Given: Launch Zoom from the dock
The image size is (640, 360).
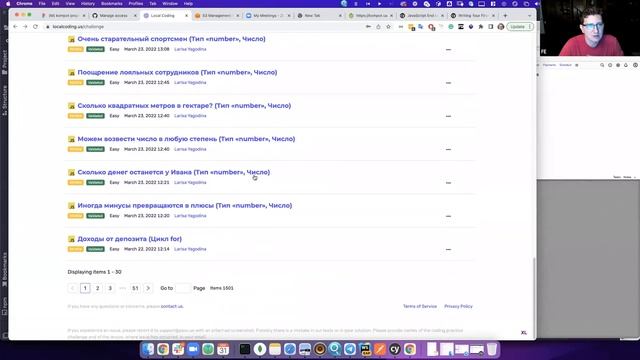Looking at the screenshot, I should coord(193,349).
